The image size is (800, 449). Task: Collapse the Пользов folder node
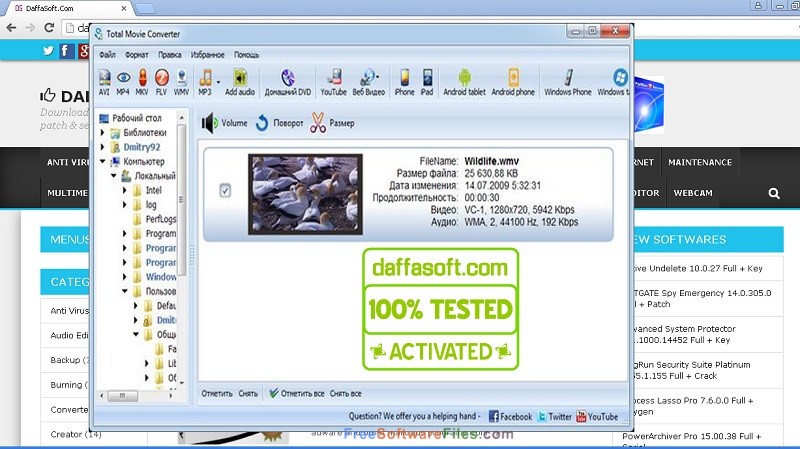tap(124, 291)
